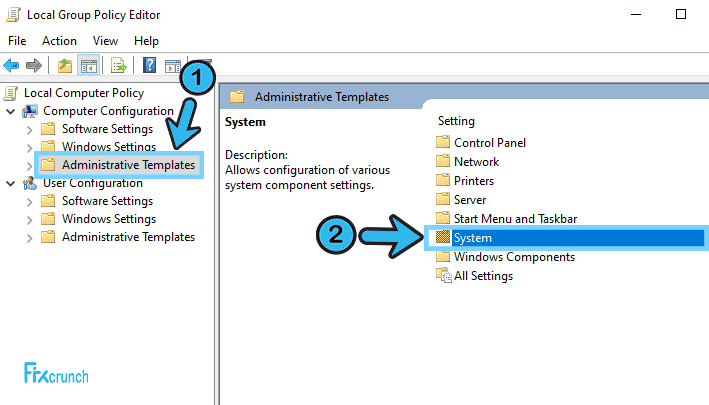This screenshot has height=405, width=709.
Task: Select the Windows Components entry text
Action: 515,257
